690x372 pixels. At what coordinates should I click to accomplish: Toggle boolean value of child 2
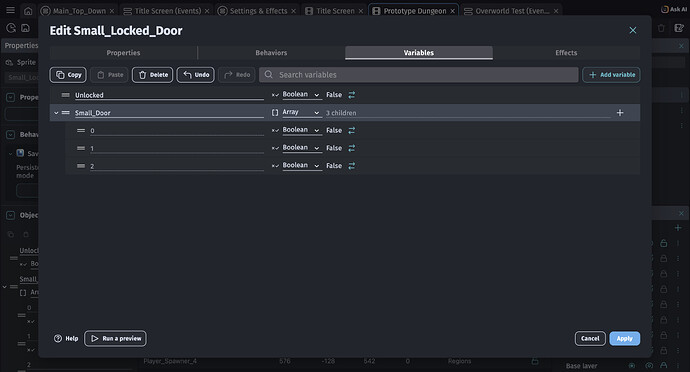(352, 166)
